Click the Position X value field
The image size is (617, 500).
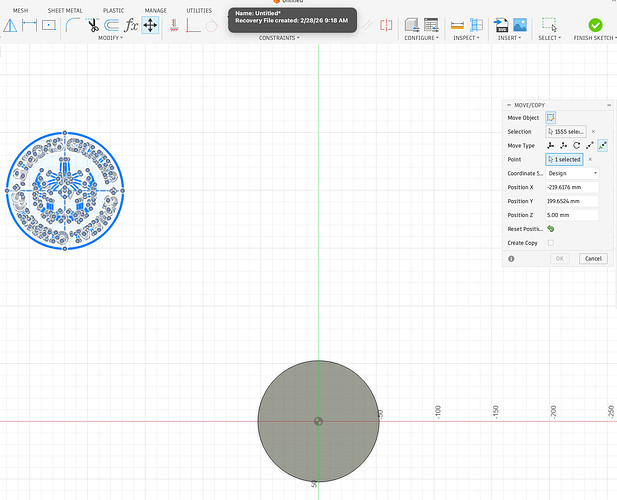[x=572, y=187]
